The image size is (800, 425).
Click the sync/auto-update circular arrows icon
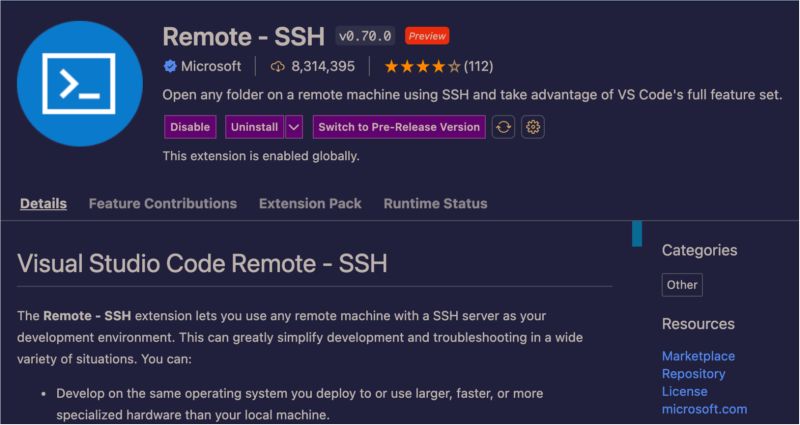[x=503, y=127]
